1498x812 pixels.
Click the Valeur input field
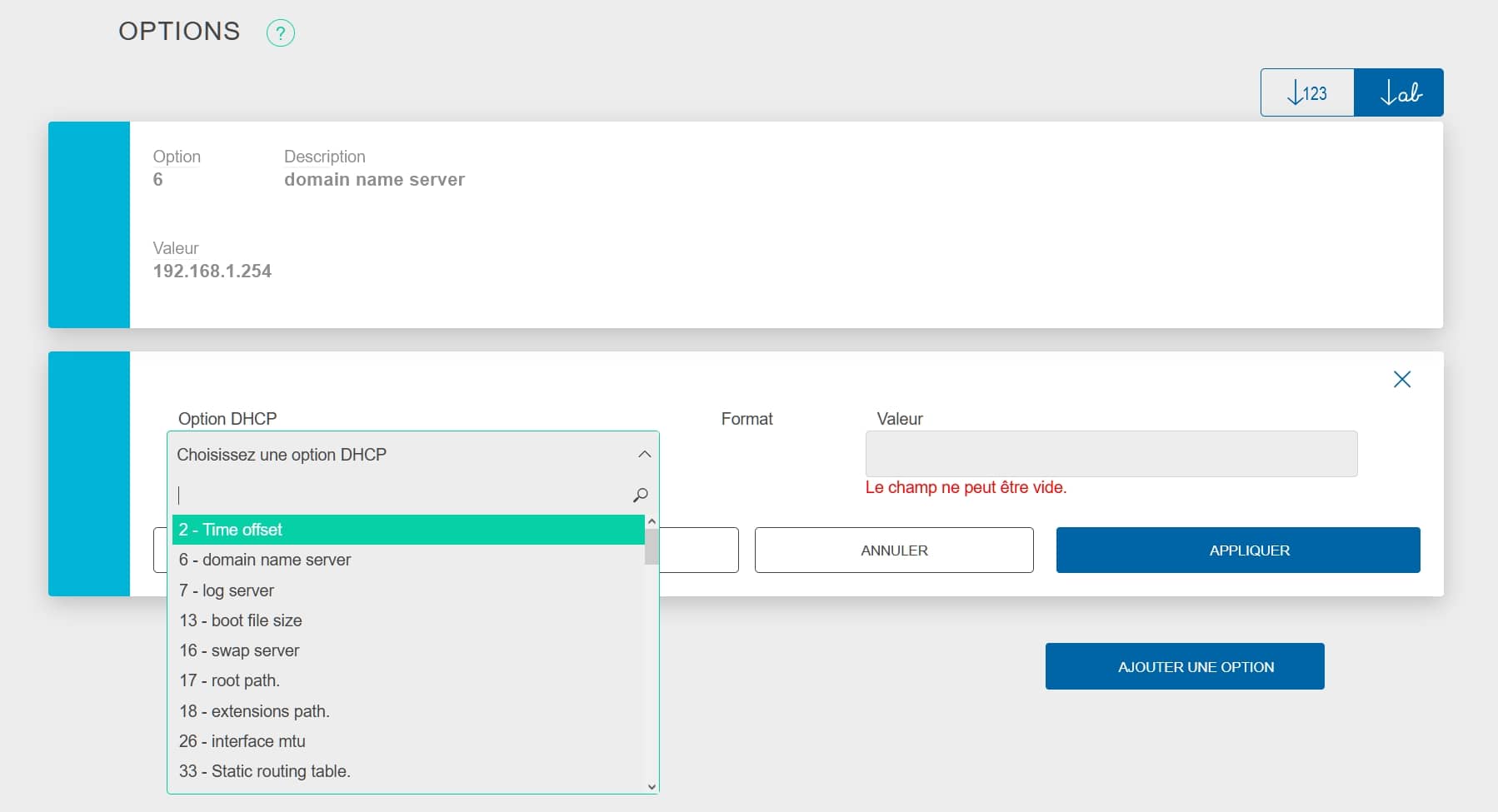click(1111, 454)
